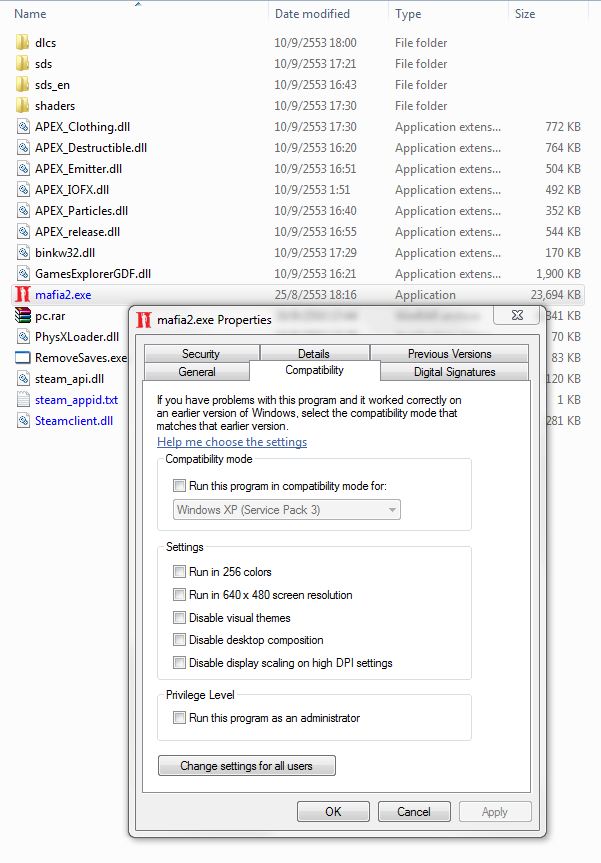Screen dimensions: 601x863
Task: Click the 25/8/2553 18:16 date cell
Action: pos(315,295)
